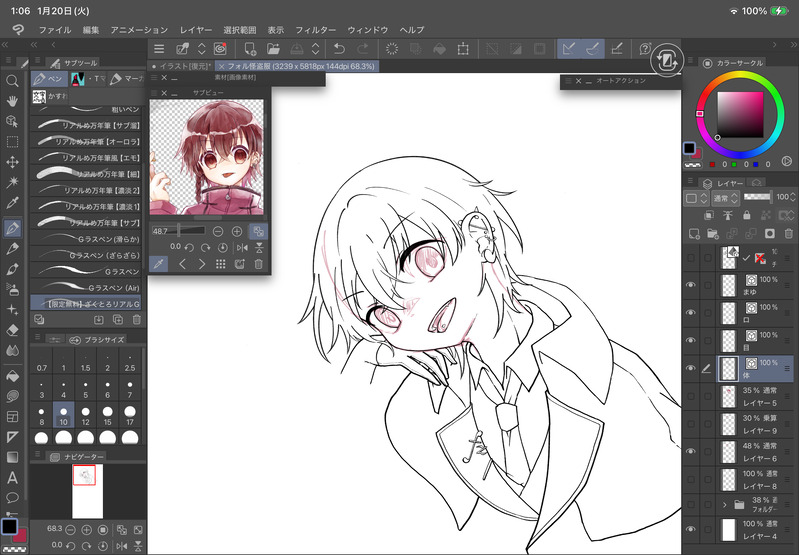799x555 pixels.
Task: Click the Delete layer trash icon in Layer panel
Action: pos(788,234)
